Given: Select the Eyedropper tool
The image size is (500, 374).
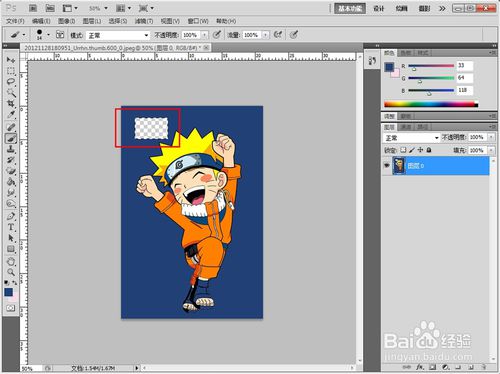Looking at the screenshot, I should coord(11,115).
